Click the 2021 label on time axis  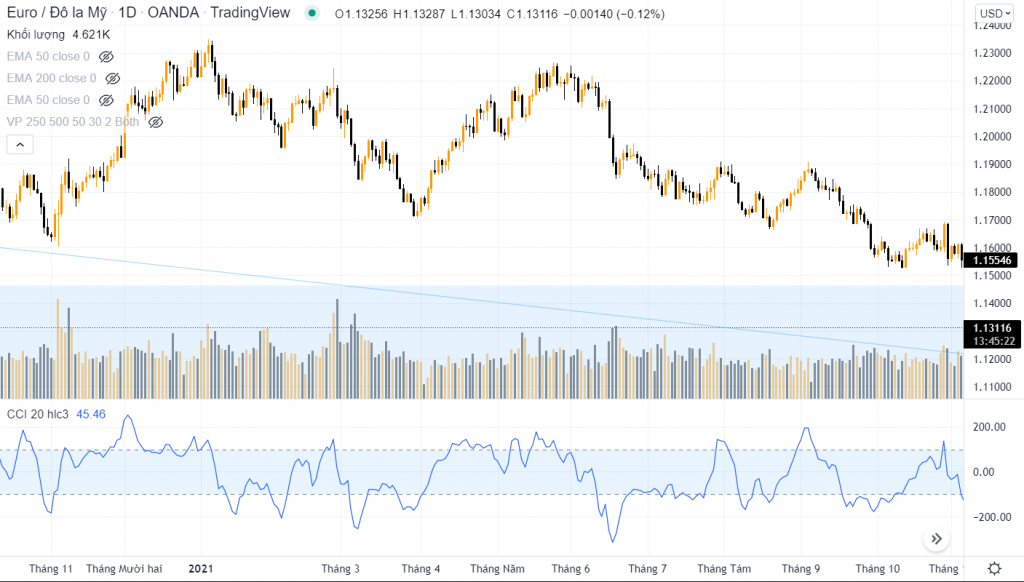pyautogui.click(x=200, y=568)
